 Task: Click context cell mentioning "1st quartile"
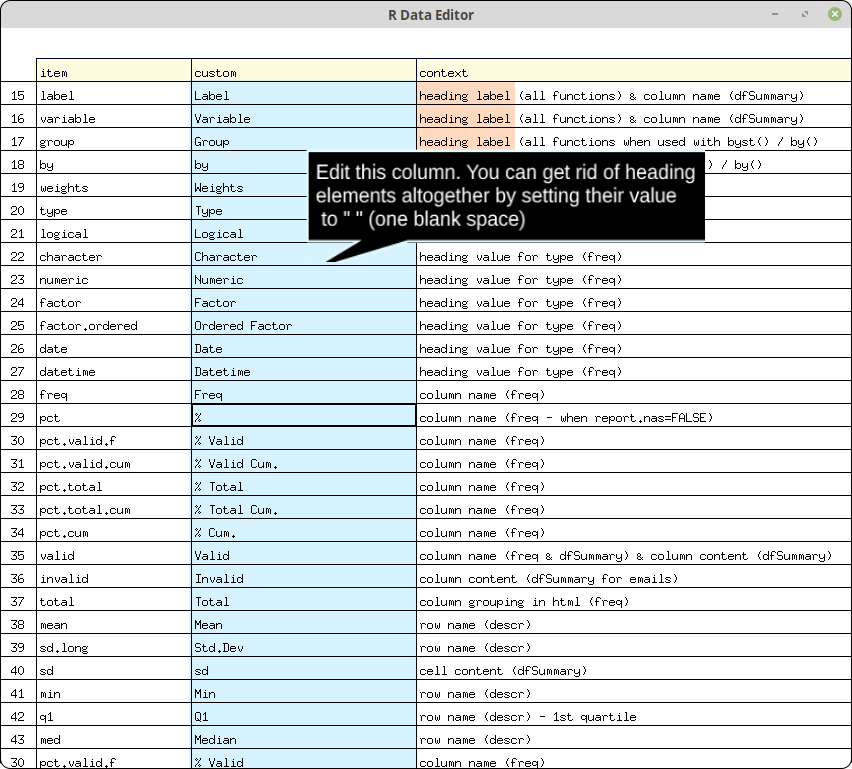click(633, 717)
